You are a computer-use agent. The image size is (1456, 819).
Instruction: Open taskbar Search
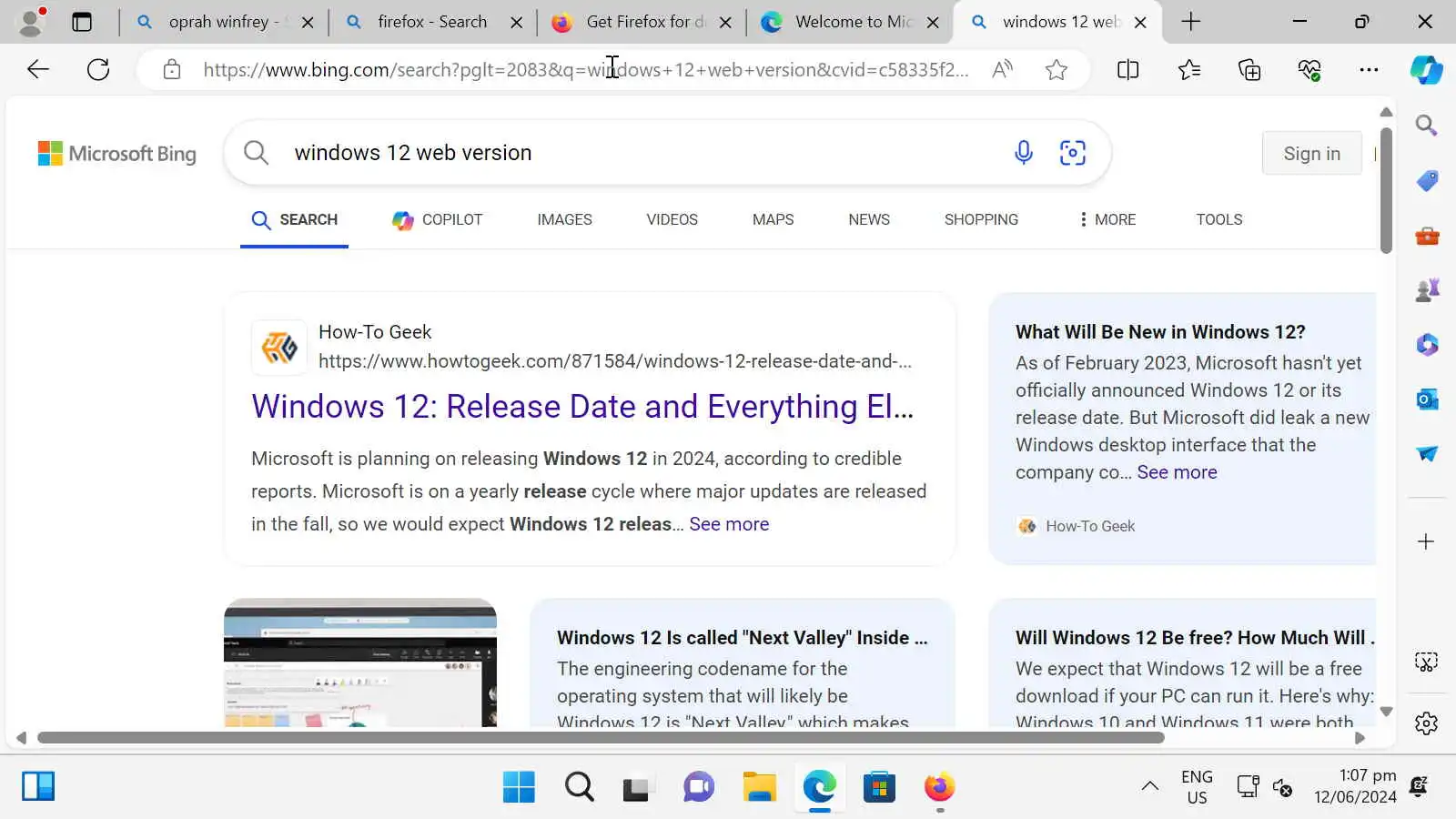point(579,787)
